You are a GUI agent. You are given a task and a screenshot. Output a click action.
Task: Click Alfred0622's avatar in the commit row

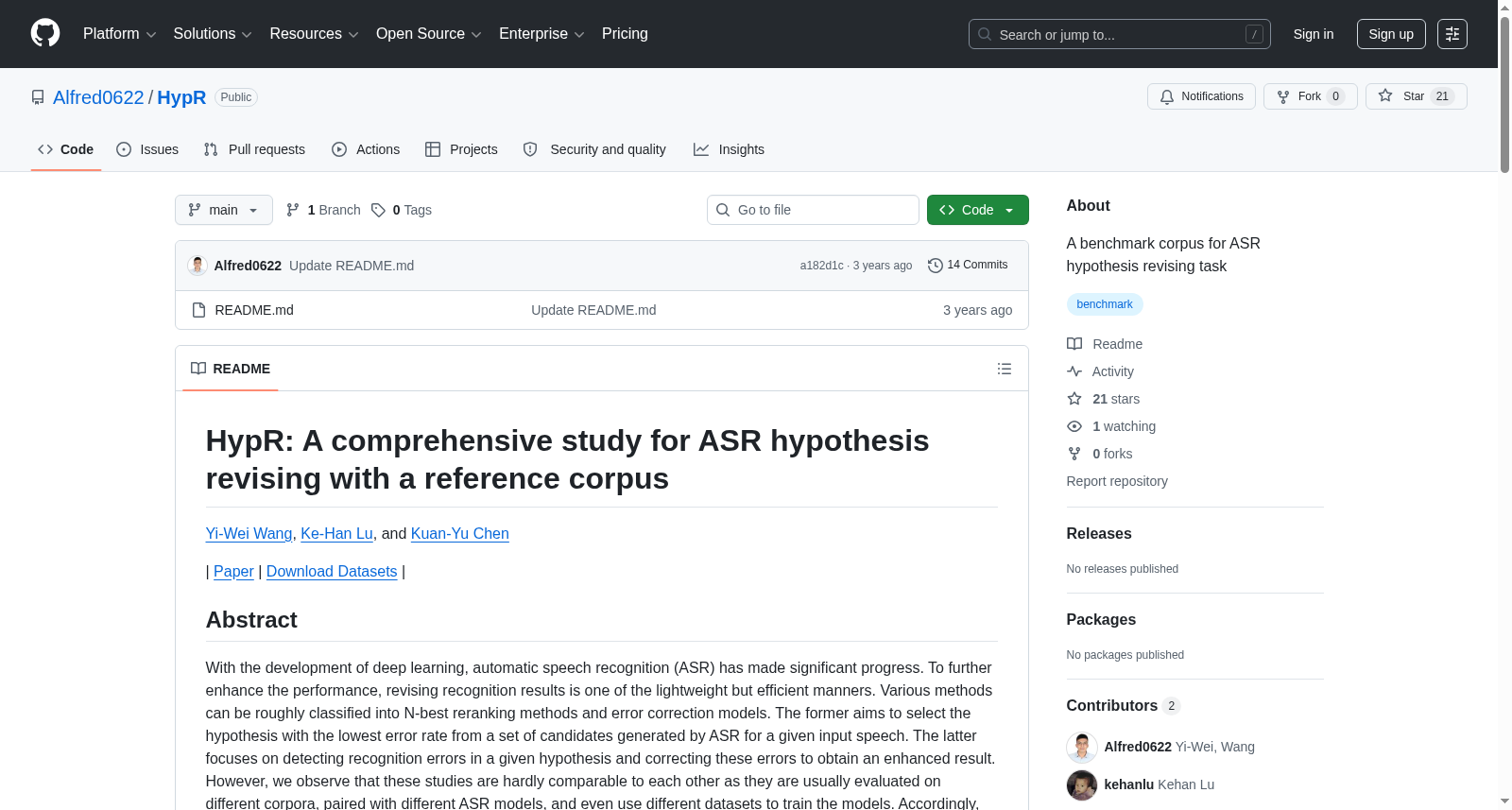(x=198, y=266)
